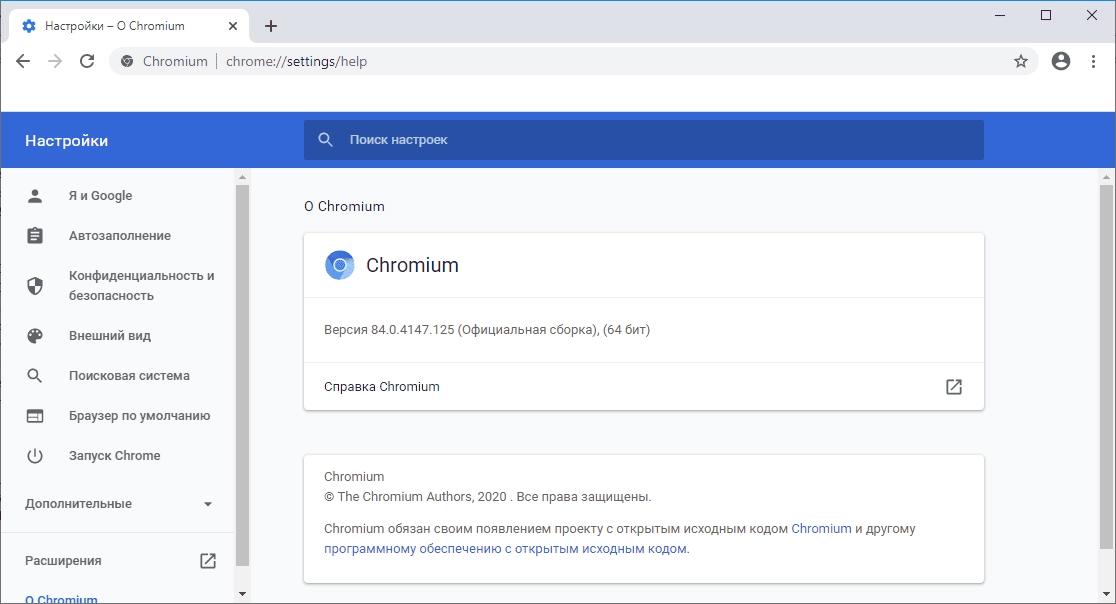Reload the current page
The height and width of the screenshot is (604, 1116).
point(87,61)
